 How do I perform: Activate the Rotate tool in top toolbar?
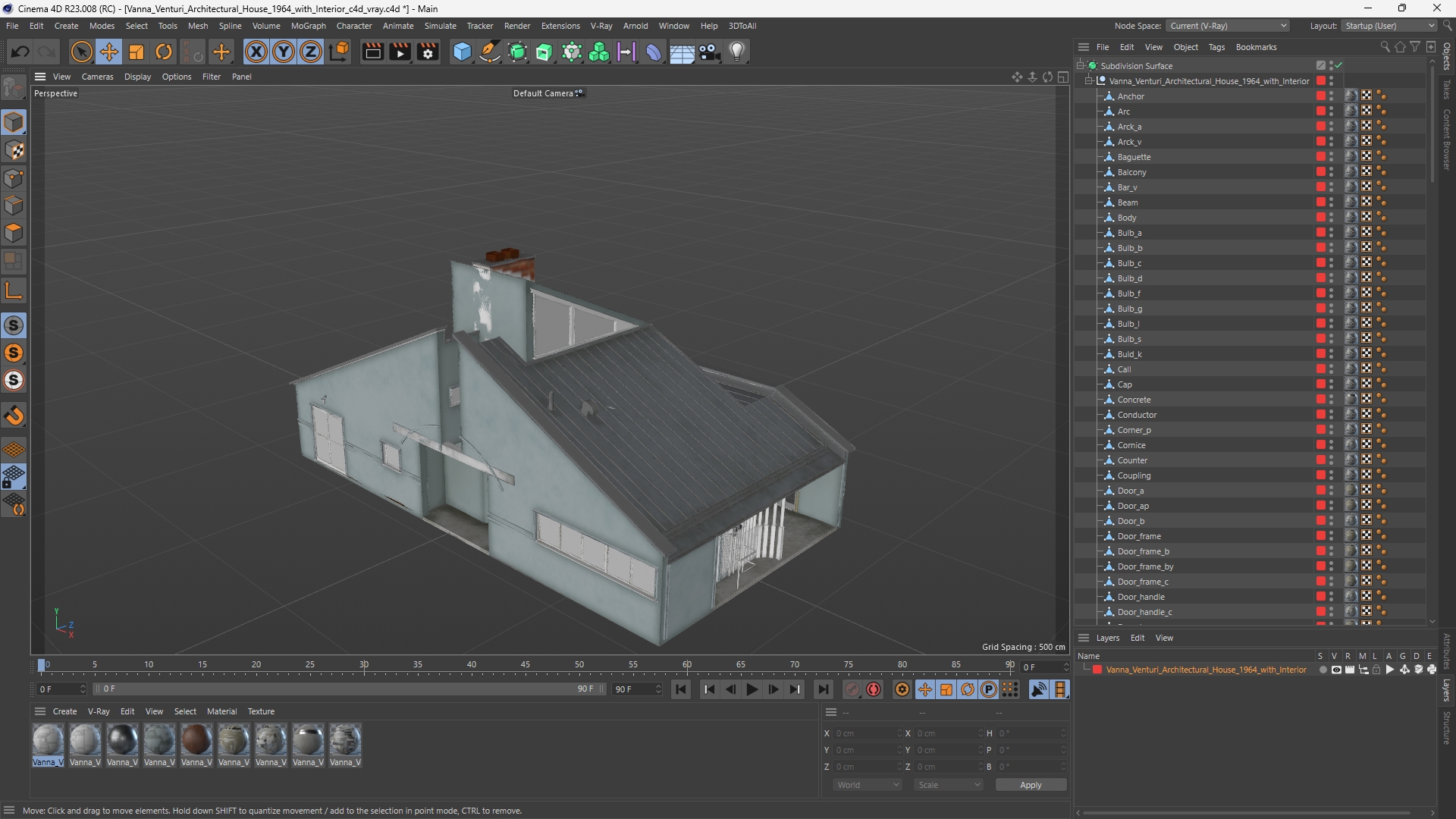coord(164,52)
